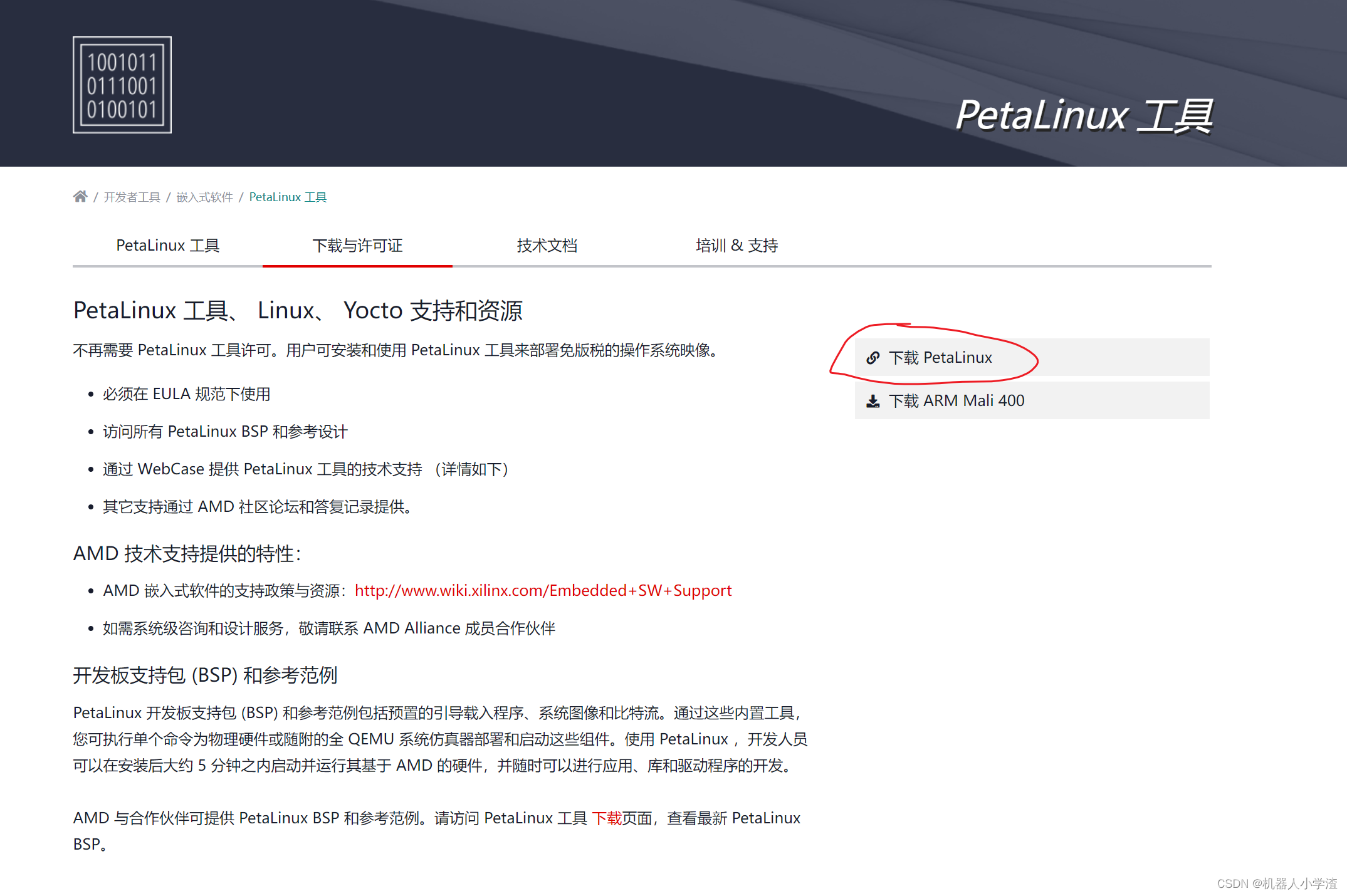This screenshot has height=896, width=1347.
Task: Click the red 下载 link in BSP paragraph
Action: (x=606, y=818)
